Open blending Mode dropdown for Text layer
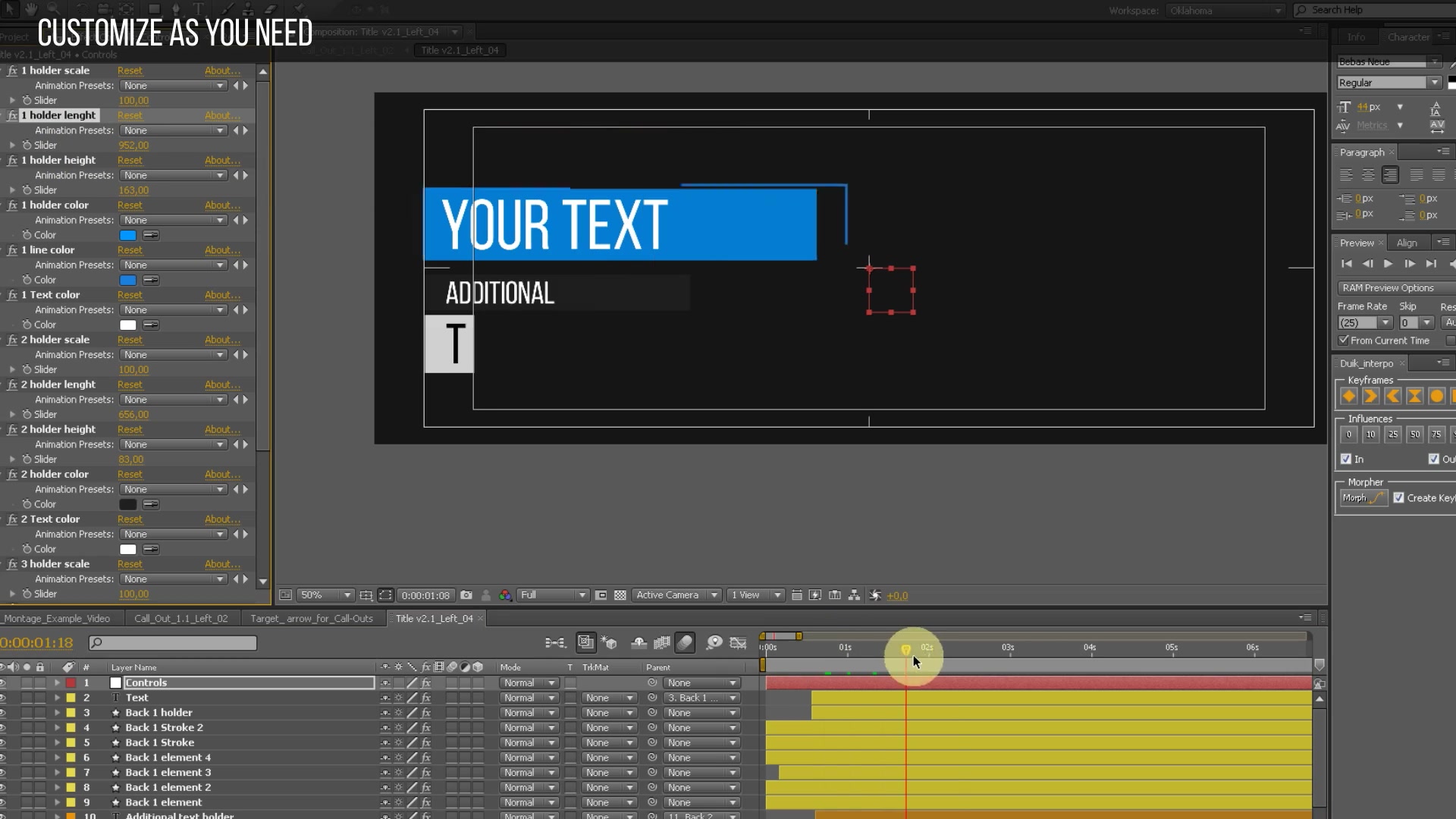Screen dimensions: 1456x819 (529, 698)
